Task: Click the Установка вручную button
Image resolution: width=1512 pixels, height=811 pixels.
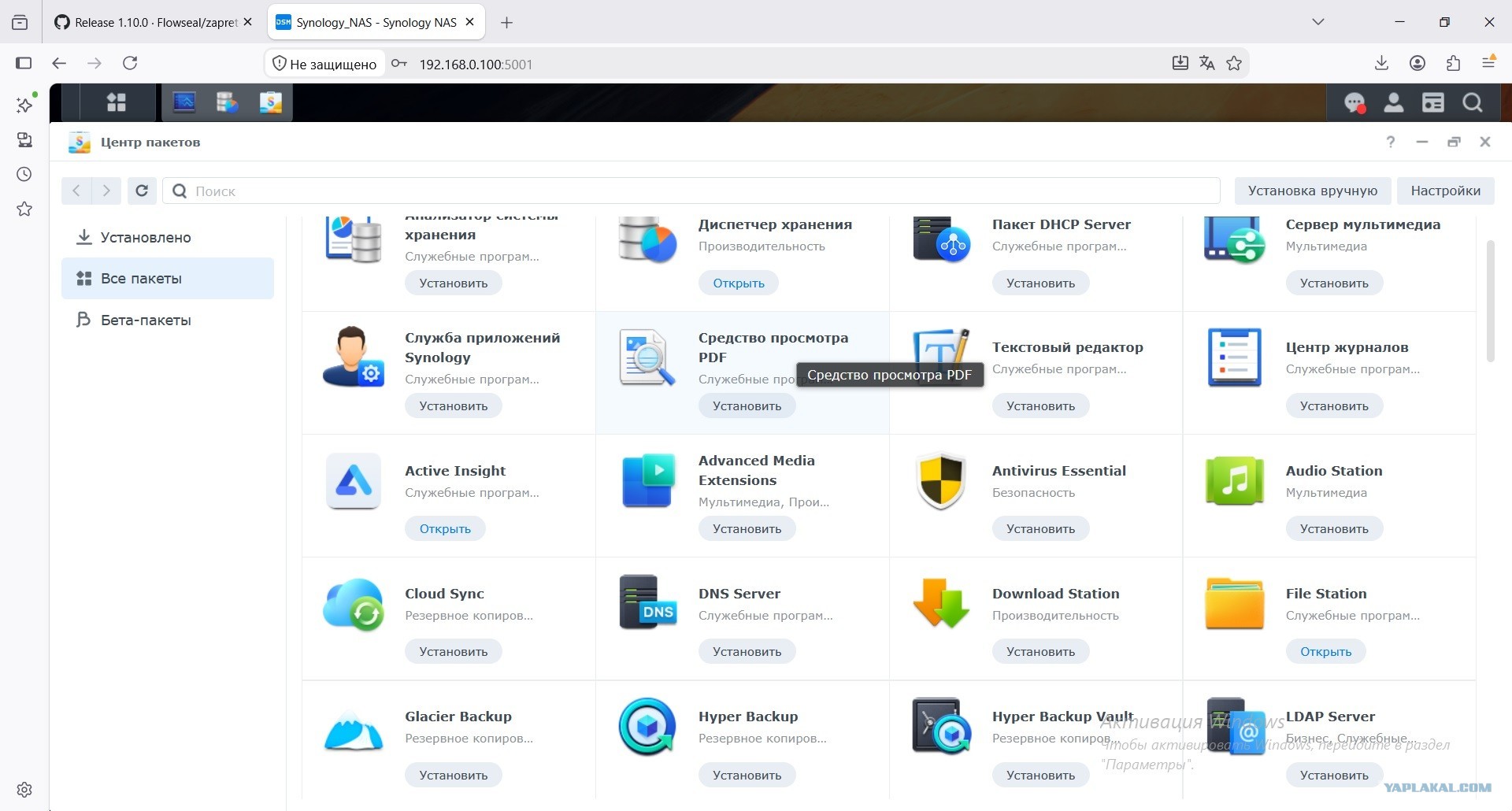Action: 1313,191
